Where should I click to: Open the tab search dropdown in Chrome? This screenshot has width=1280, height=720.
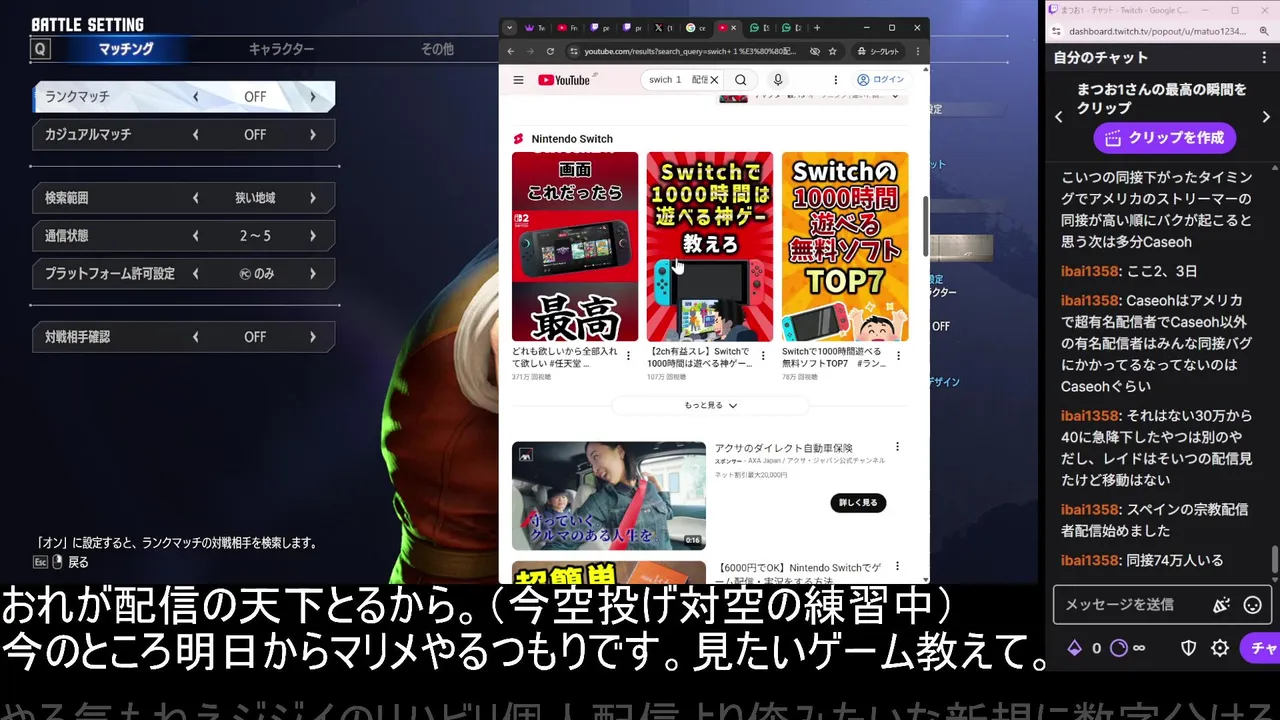[x=509, y=28]
